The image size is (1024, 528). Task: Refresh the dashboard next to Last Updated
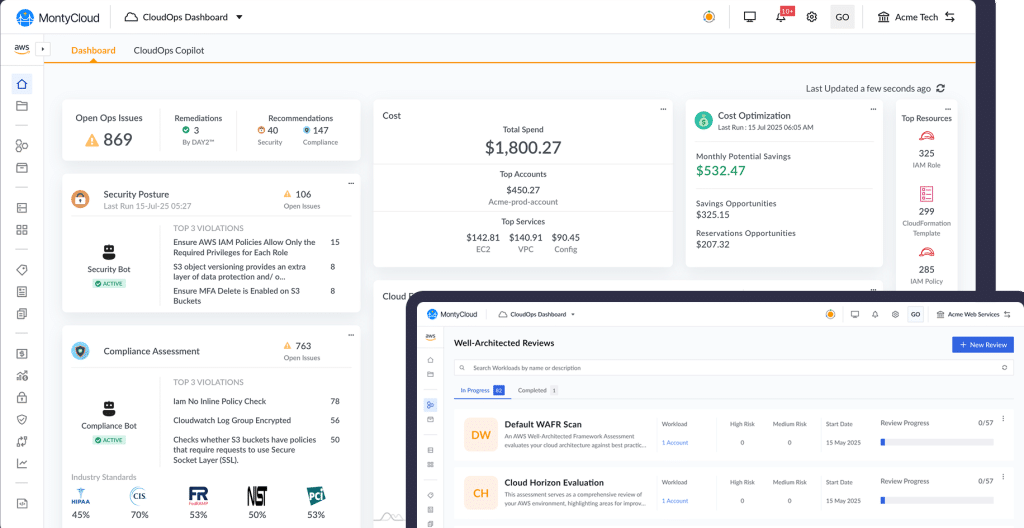pyautogui.click(x=940, y=88)
